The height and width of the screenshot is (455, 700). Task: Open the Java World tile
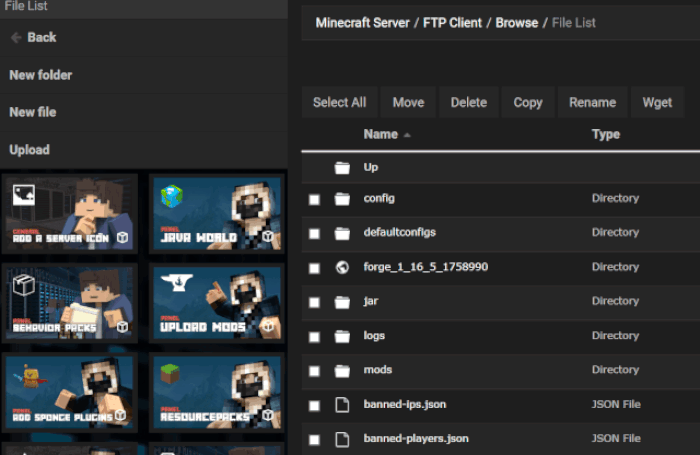pos(217,213)
